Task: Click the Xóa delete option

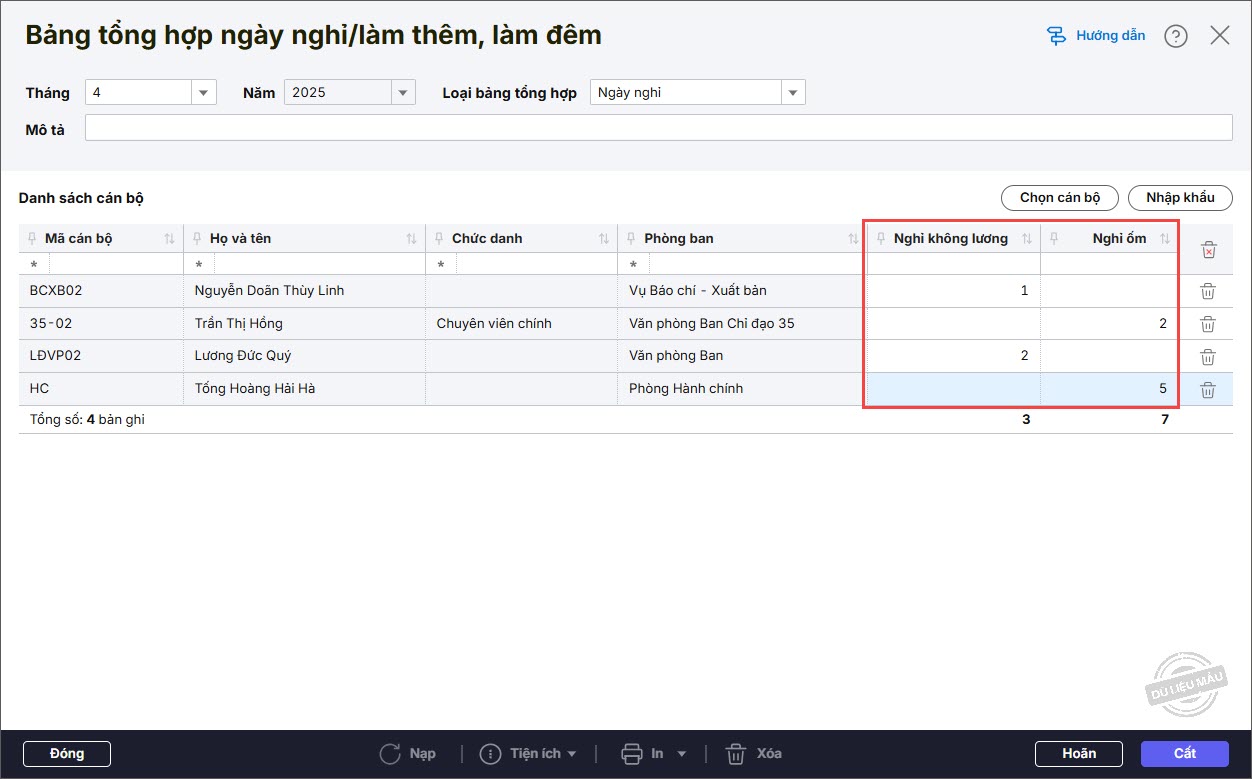Action: click(x=754, y=754)
